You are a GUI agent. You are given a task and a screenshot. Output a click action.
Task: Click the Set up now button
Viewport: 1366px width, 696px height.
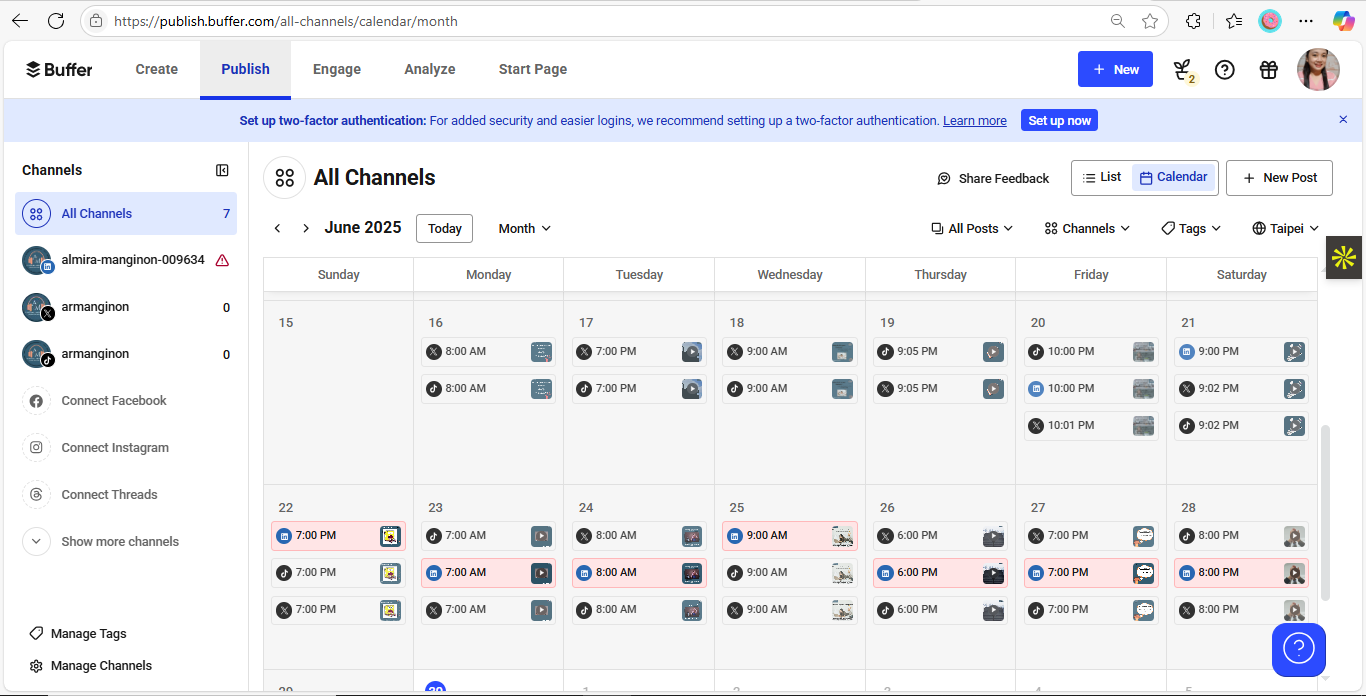pos(1059,120)
